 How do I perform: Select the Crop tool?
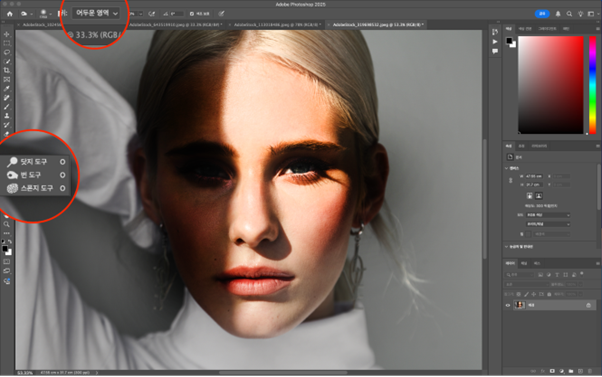(x=7, y=71)
